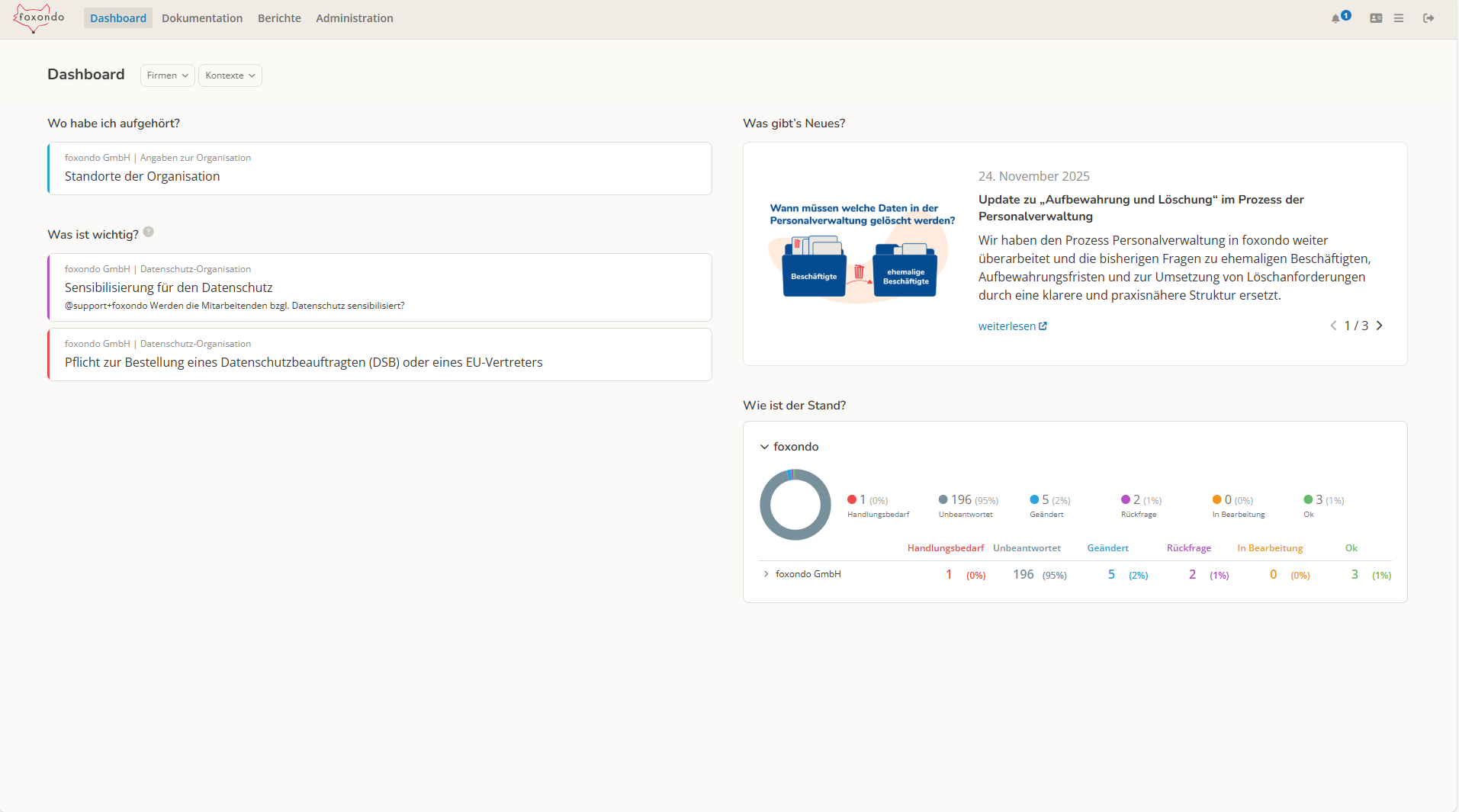Click the weiterlesen link

click(x=1013, y=326)
